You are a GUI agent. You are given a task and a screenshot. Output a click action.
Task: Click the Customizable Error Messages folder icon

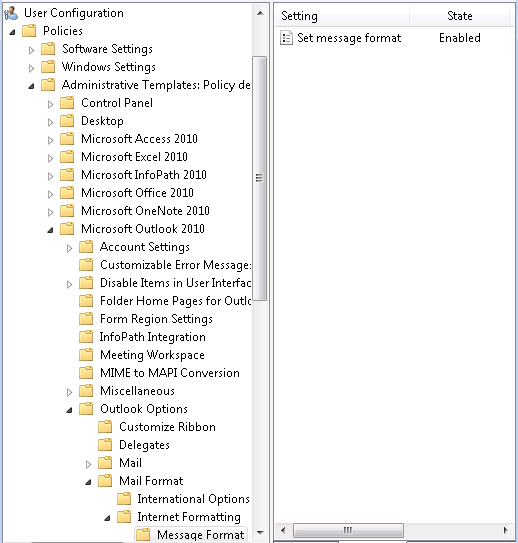click(86, 265)
